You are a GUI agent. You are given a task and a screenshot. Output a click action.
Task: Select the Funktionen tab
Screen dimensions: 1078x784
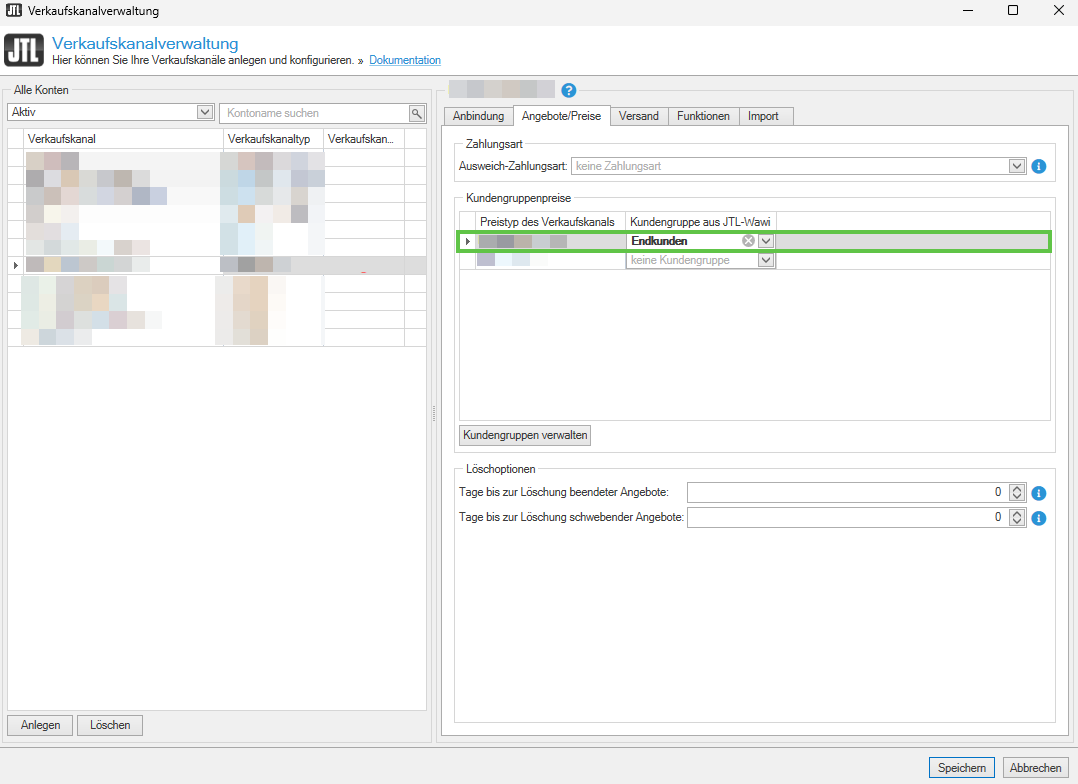tap(703, 116)
